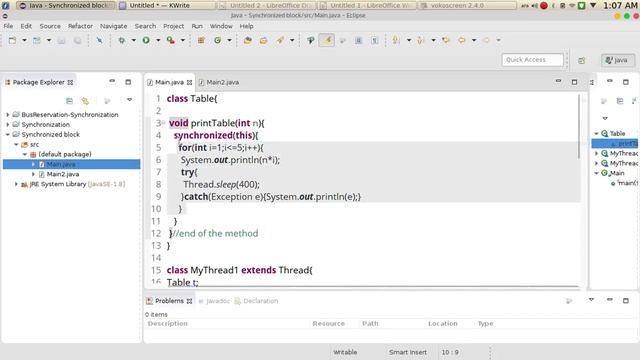Click the Java perspective button
The image size is (640, 360).
(617, 60)
